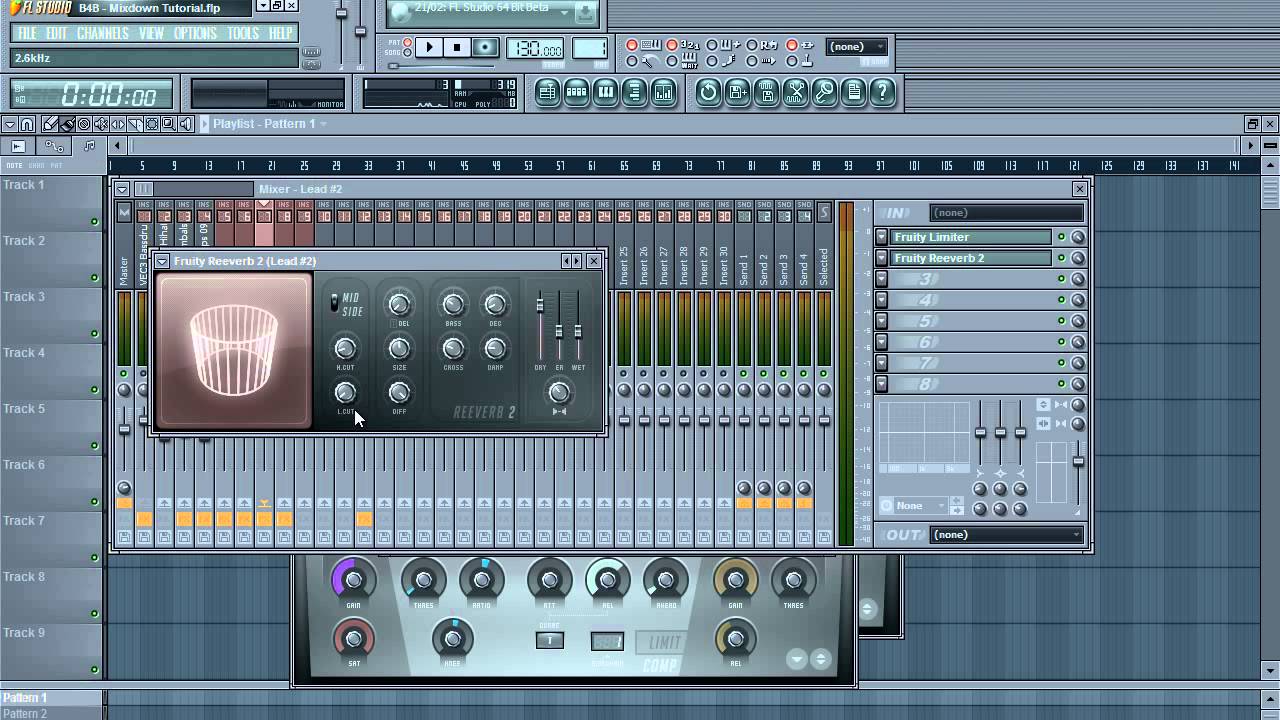Open the EDIT menu
The width and height of the screenshot is (1280, 720).
56,33
